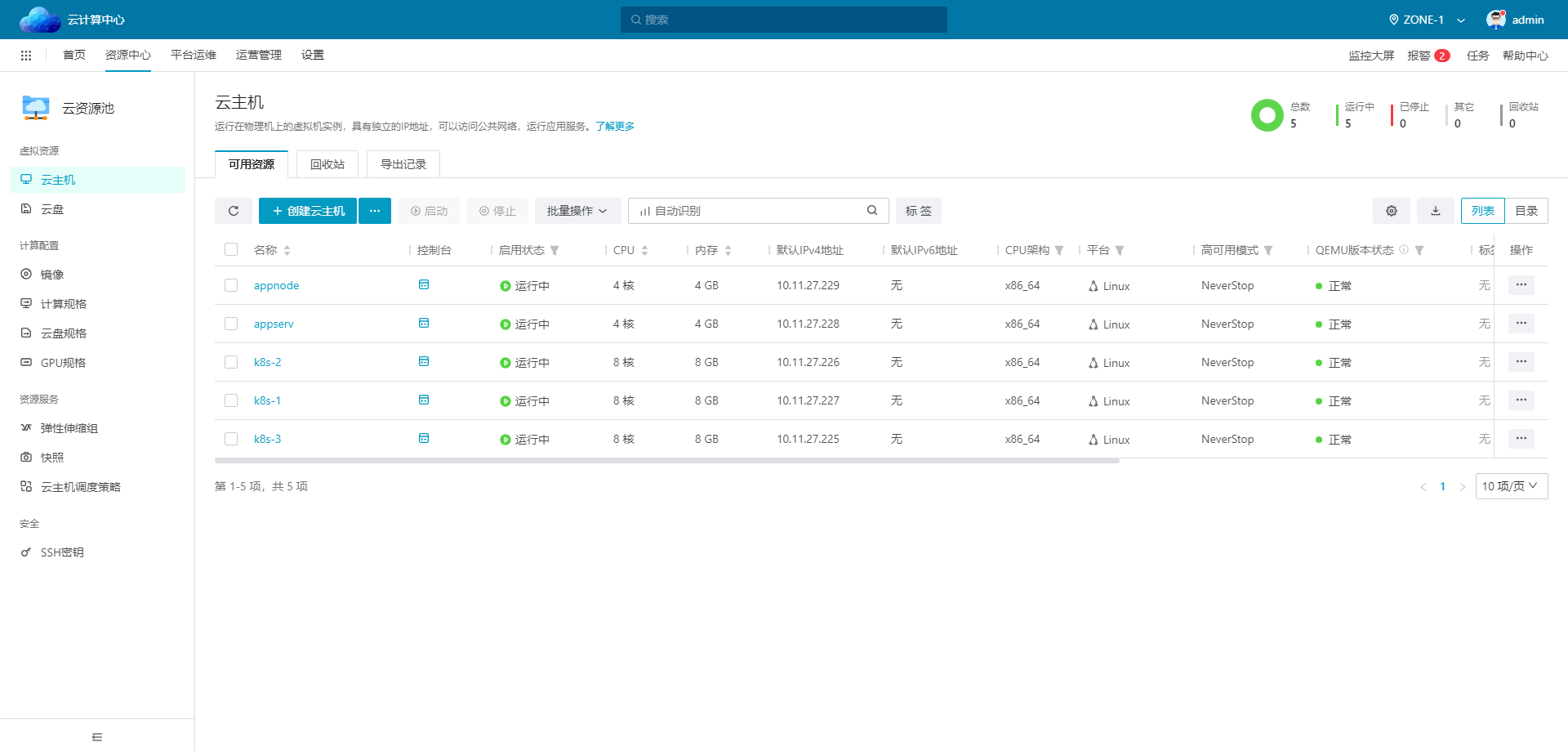
Task: Open more actions for k8s-1 row
Action: pos(1521,400)
